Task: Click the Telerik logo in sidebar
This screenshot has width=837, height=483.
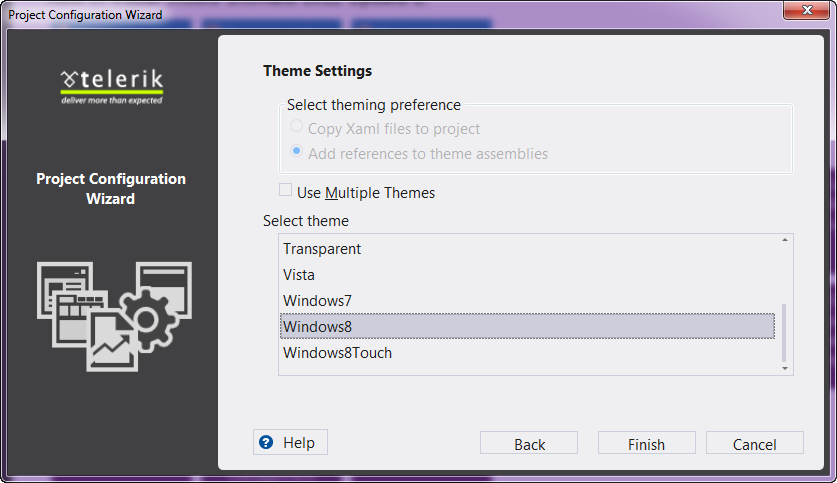Action: point(112,84)
